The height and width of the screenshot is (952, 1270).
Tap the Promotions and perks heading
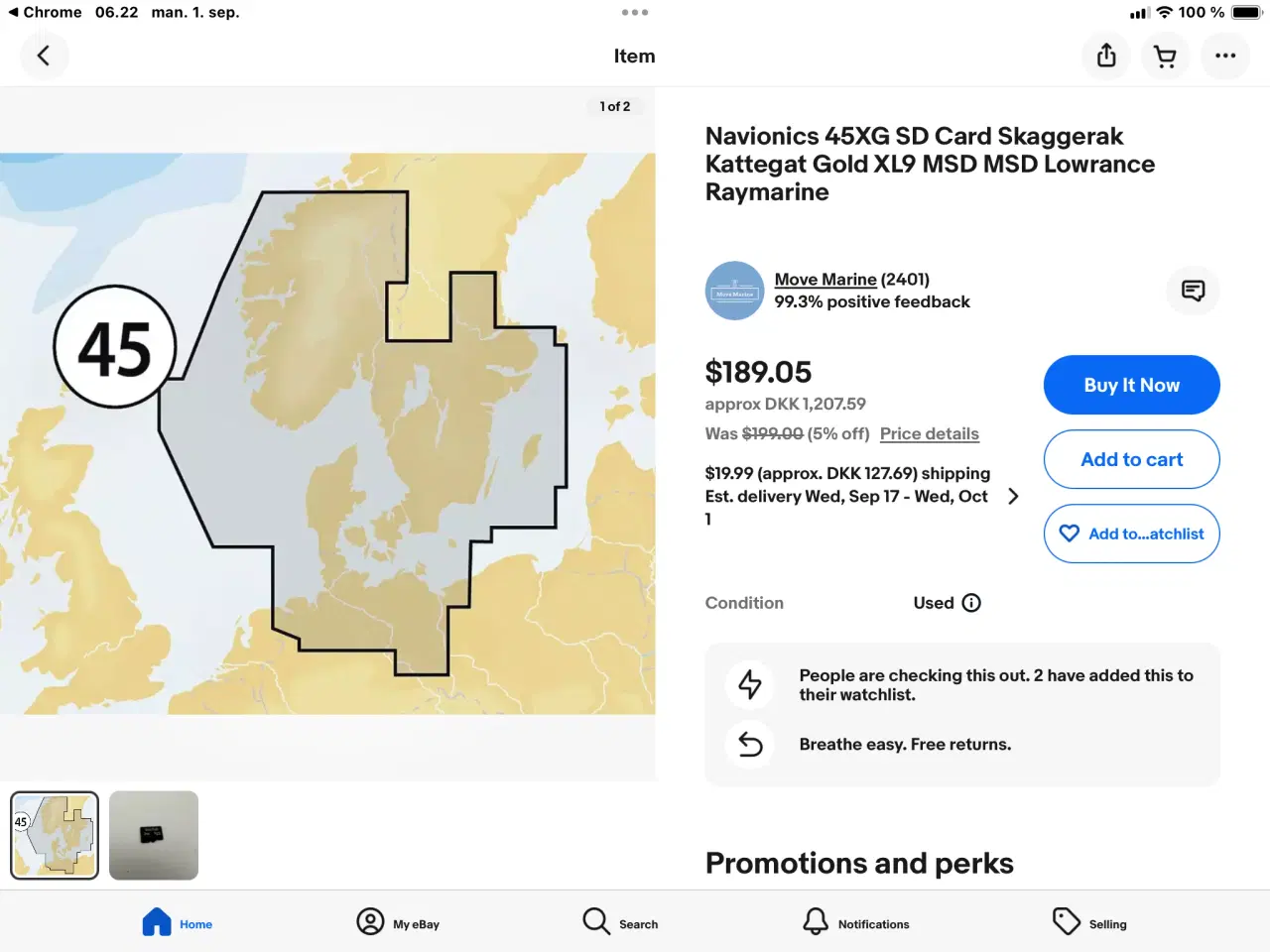[x=859, y=863]
